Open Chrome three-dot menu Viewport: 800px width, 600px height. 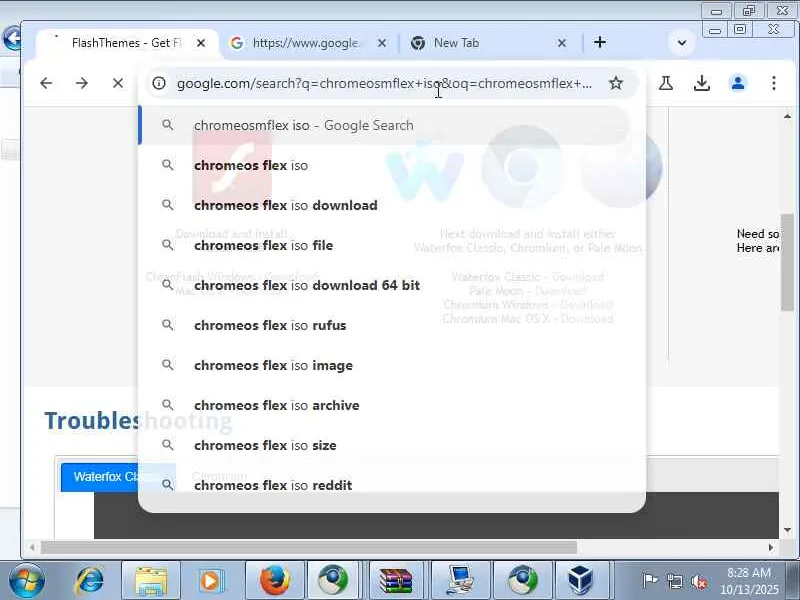[x=774, y=83]
